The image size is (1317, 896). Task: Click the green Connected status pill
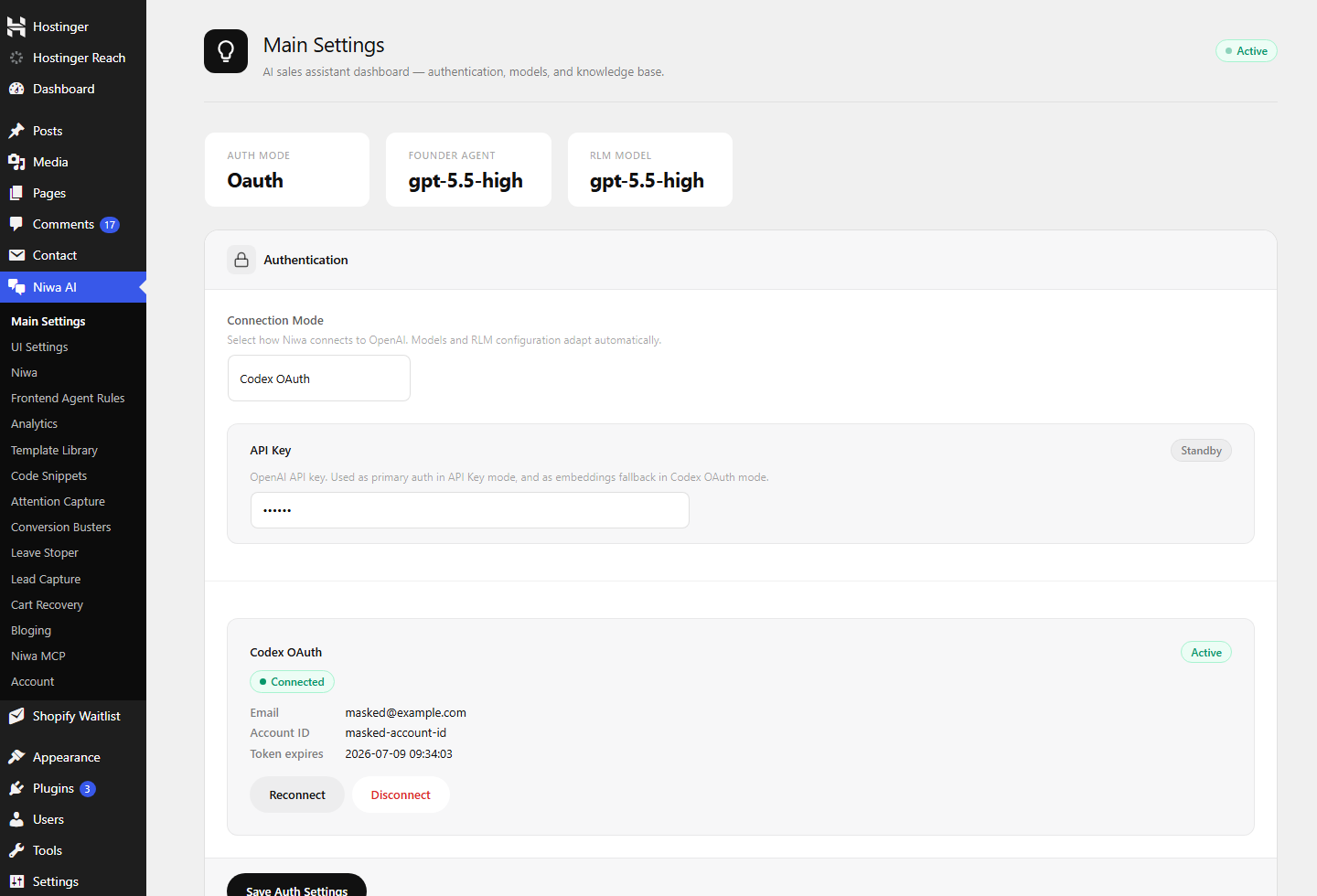click(292, 682)
